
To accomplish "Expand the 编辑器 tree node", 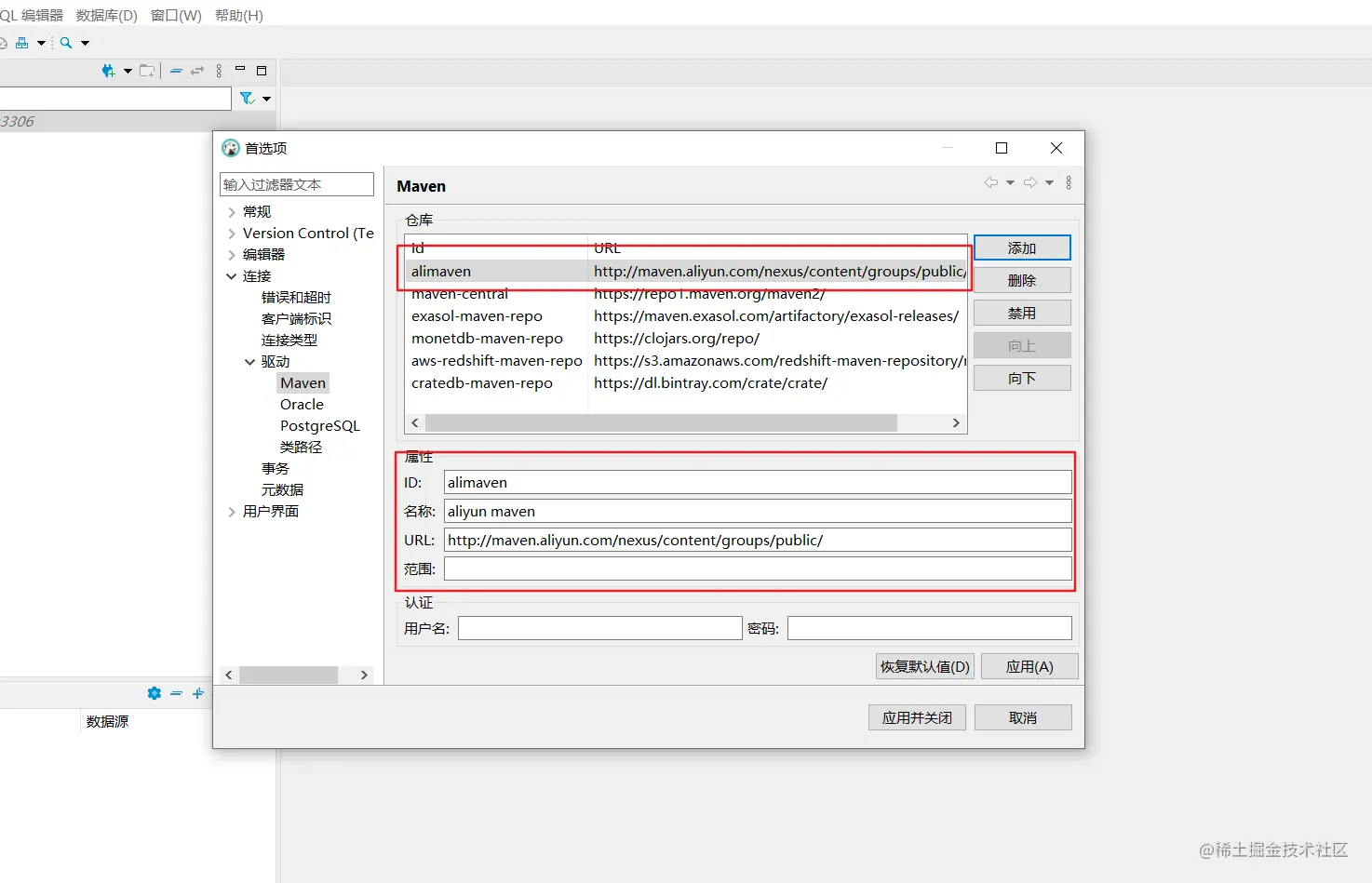I will 232,255.
